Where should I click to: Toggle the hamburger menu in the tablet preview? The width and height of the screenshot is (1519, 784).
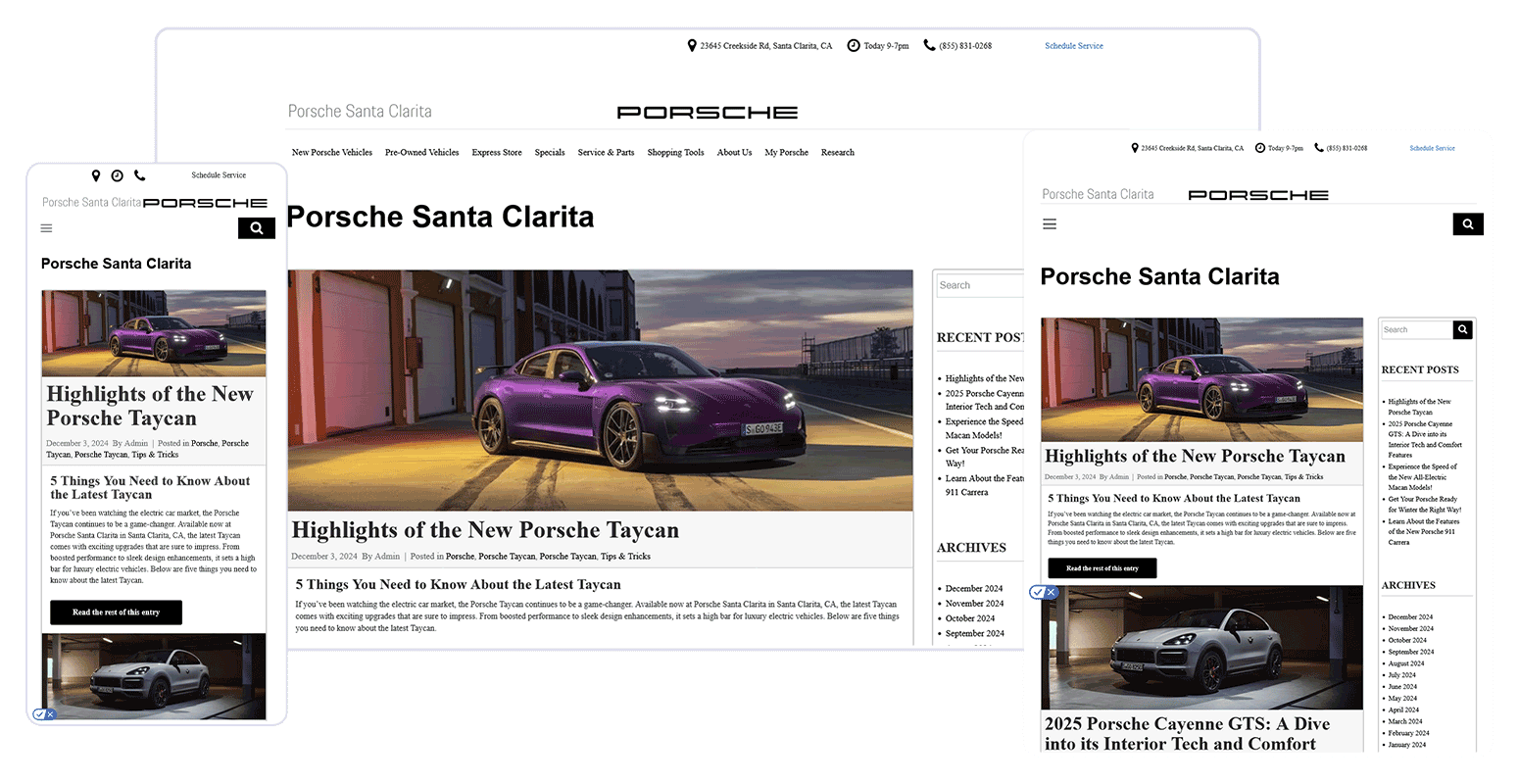[1049, 224]
